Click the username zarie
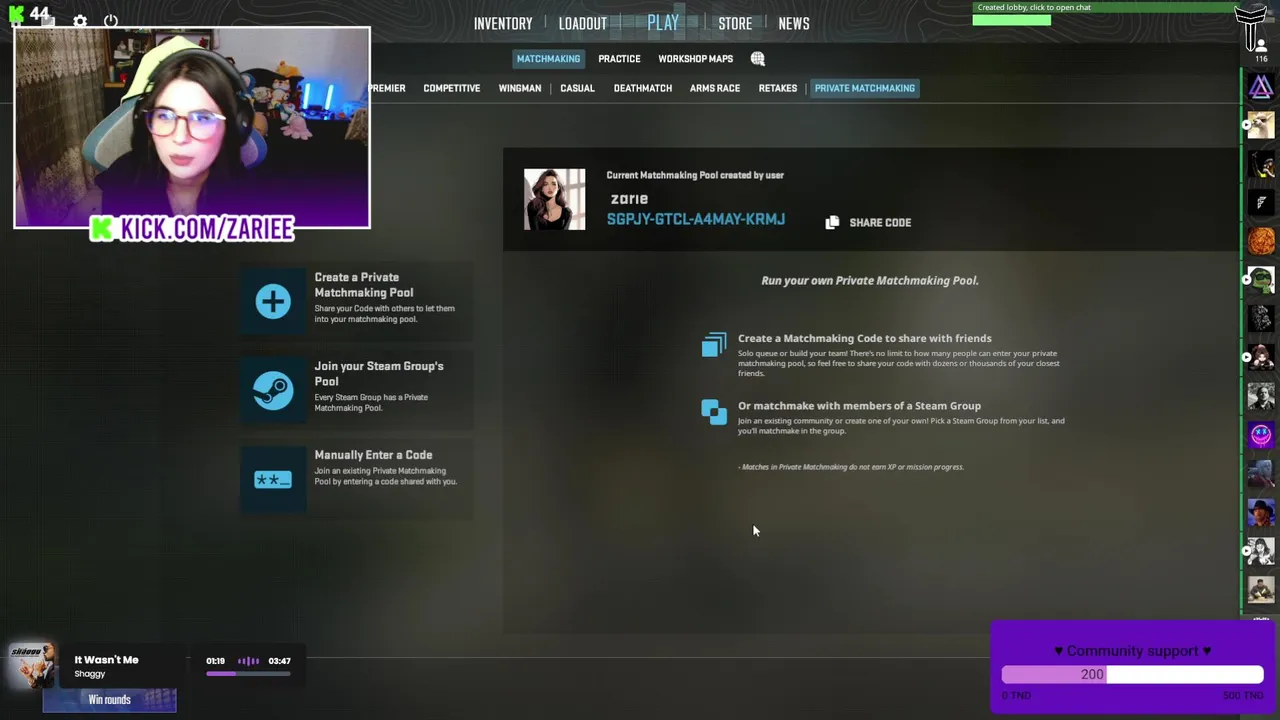The image size is (1280, 720). point(629,199)
